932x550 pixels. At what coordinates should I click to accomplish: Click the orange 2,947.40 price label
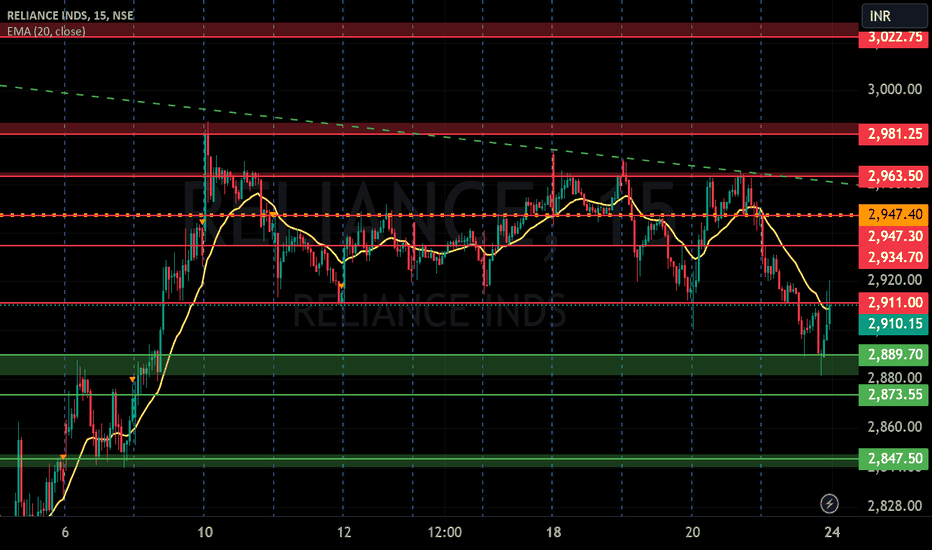point(893,214)
